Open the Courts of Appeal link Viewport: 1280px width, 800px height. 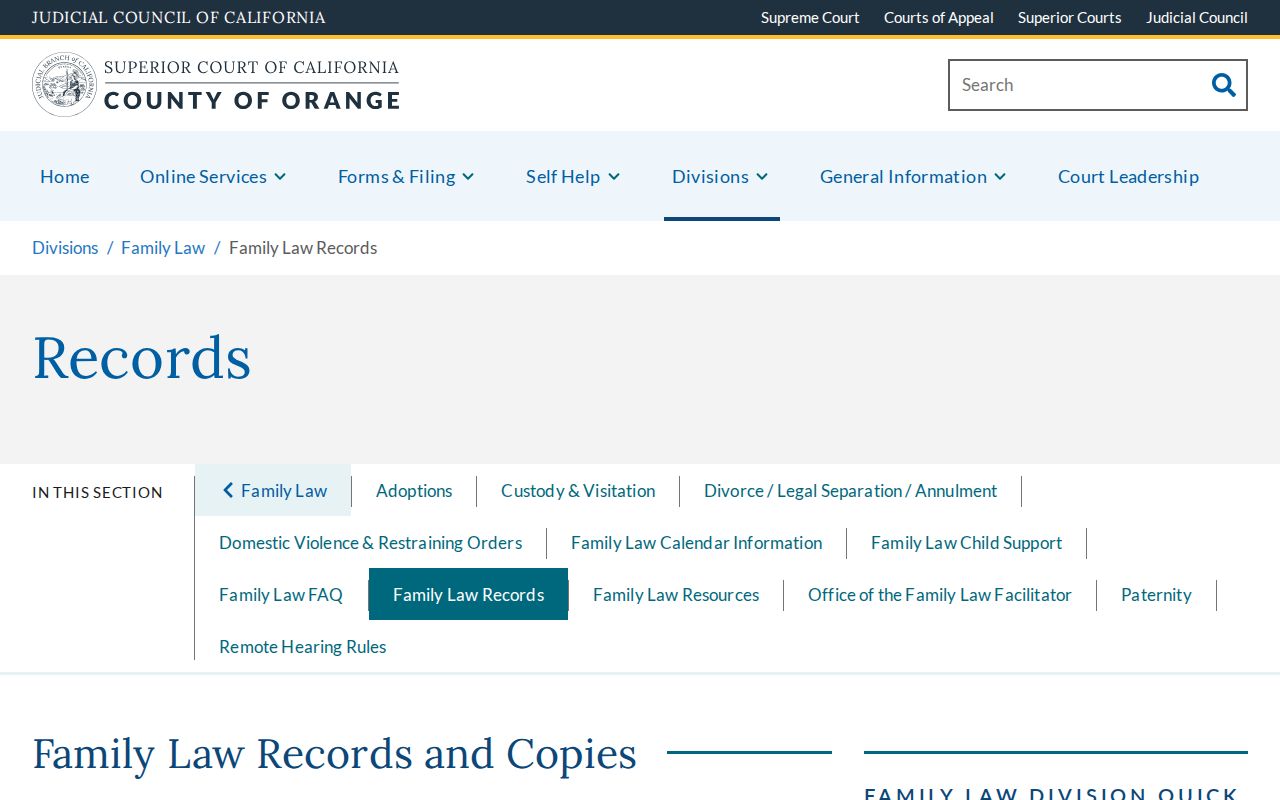click(x=939, y=18)
